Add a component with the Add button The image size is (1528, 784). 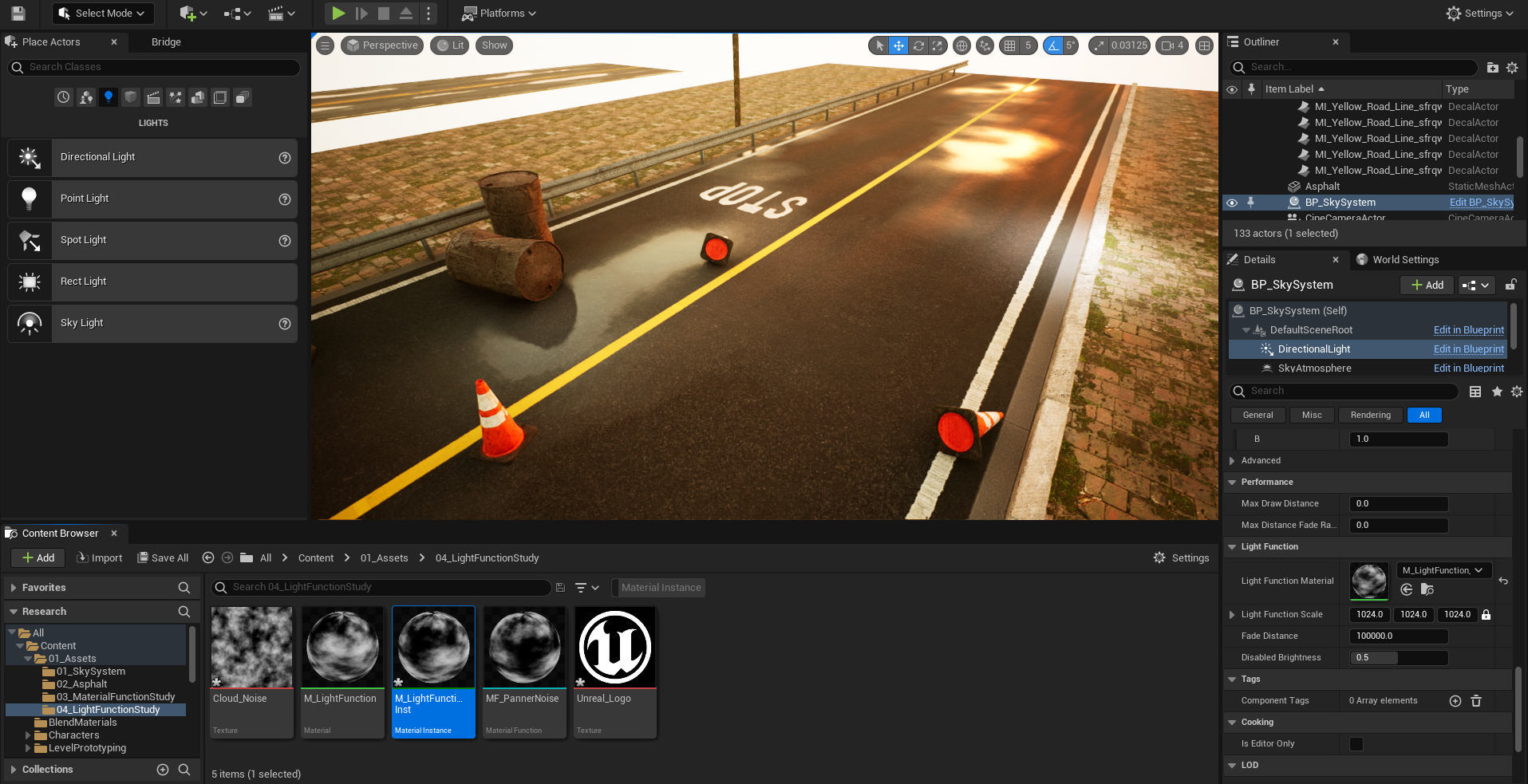pos(1427,286)
